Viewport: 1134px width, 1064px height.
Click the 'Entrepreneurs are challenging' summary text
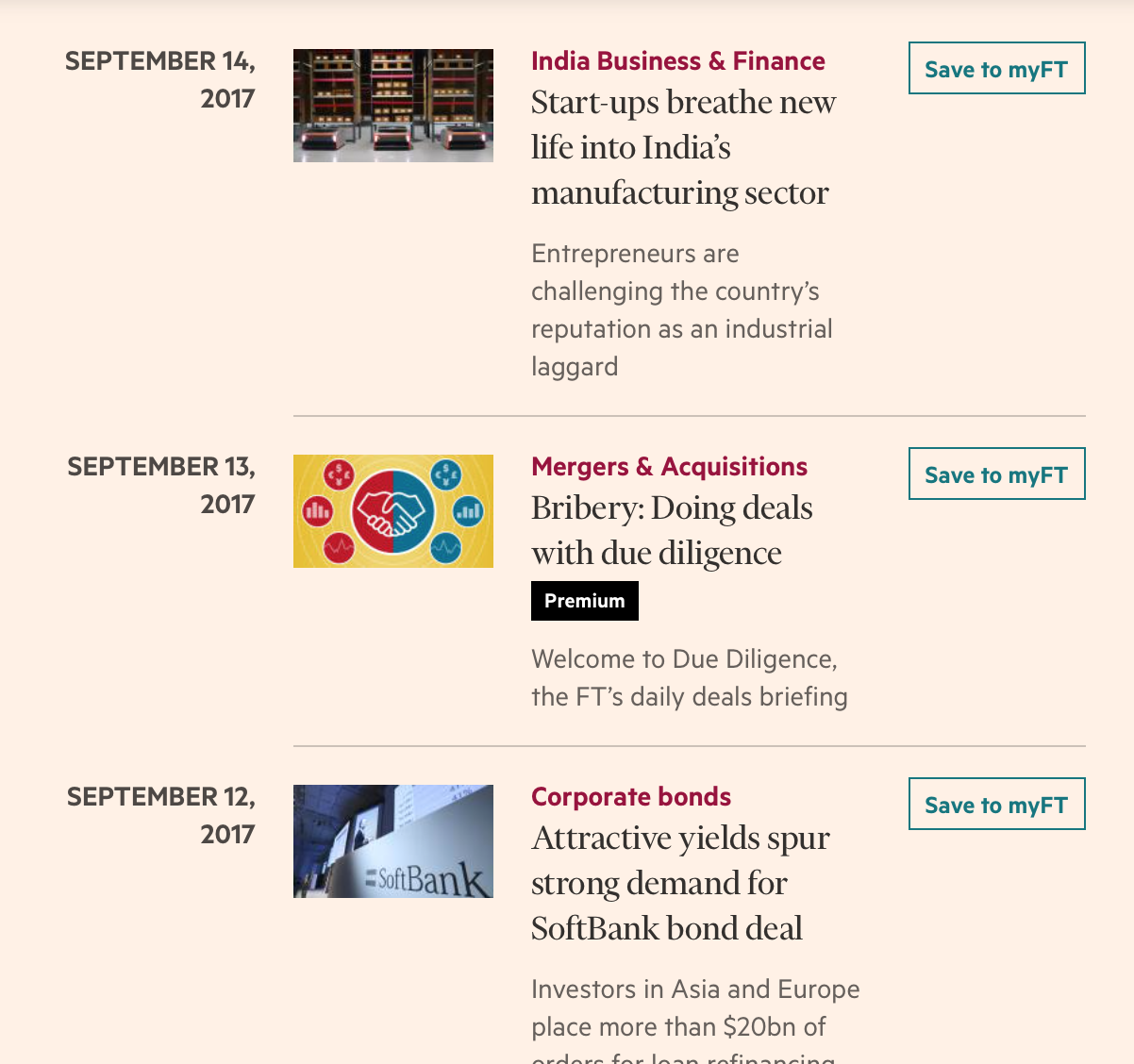click(682, 310)
